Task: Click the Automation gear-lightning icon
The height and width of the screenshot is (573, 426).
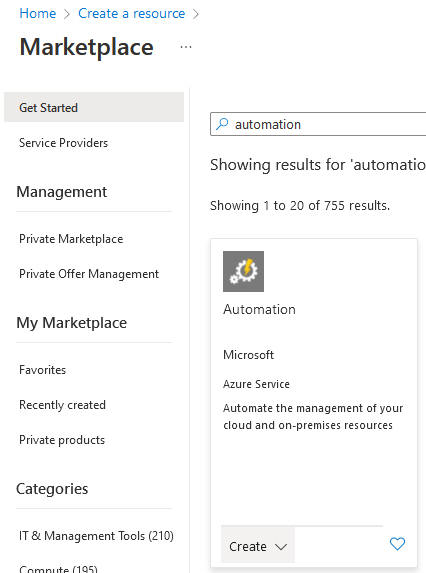Action: pyautogui.click(x=243, y=271)
